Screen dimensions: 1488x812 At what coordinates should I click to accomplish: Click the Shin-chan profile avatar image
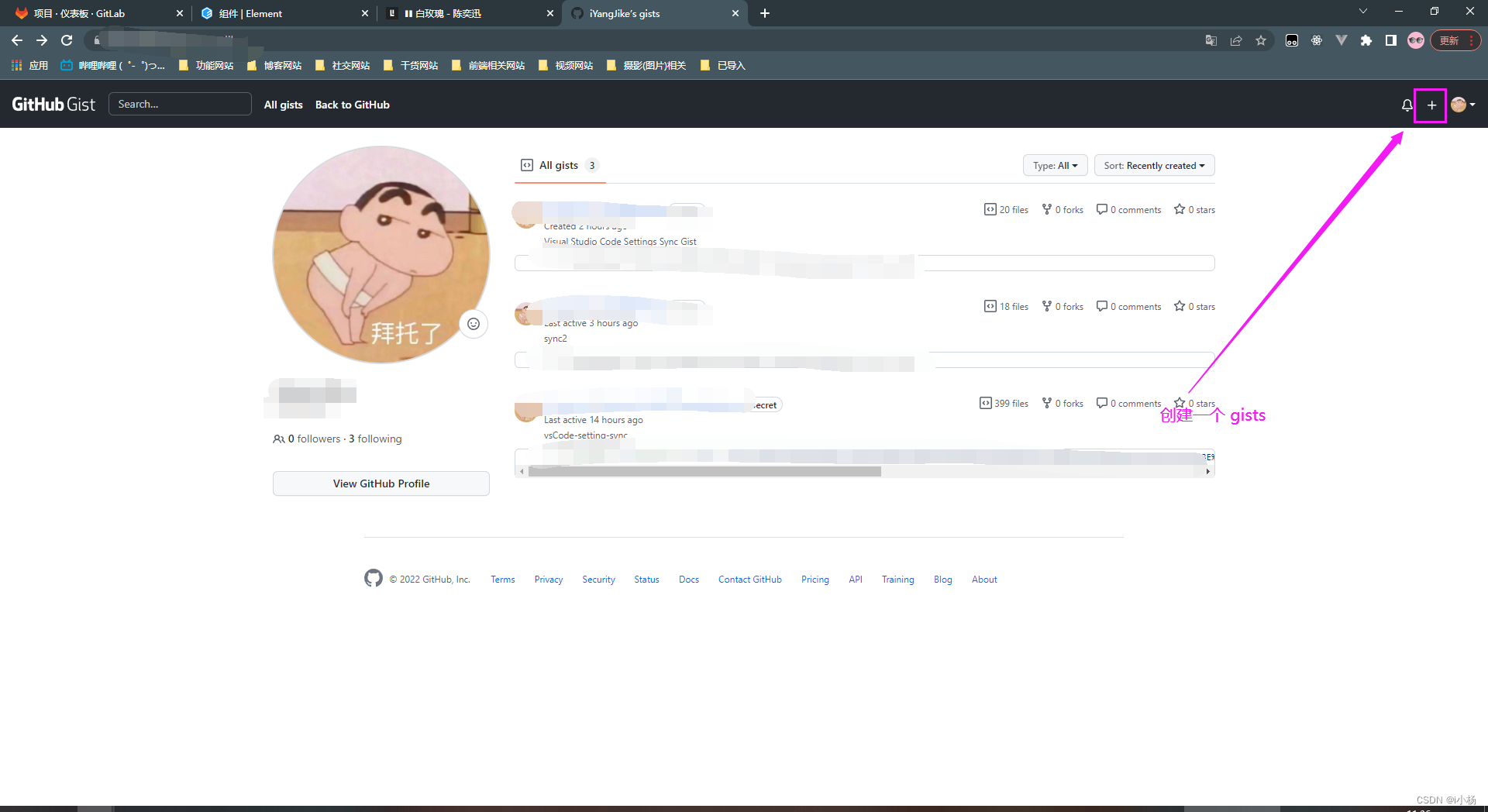(x=381, y=254)
